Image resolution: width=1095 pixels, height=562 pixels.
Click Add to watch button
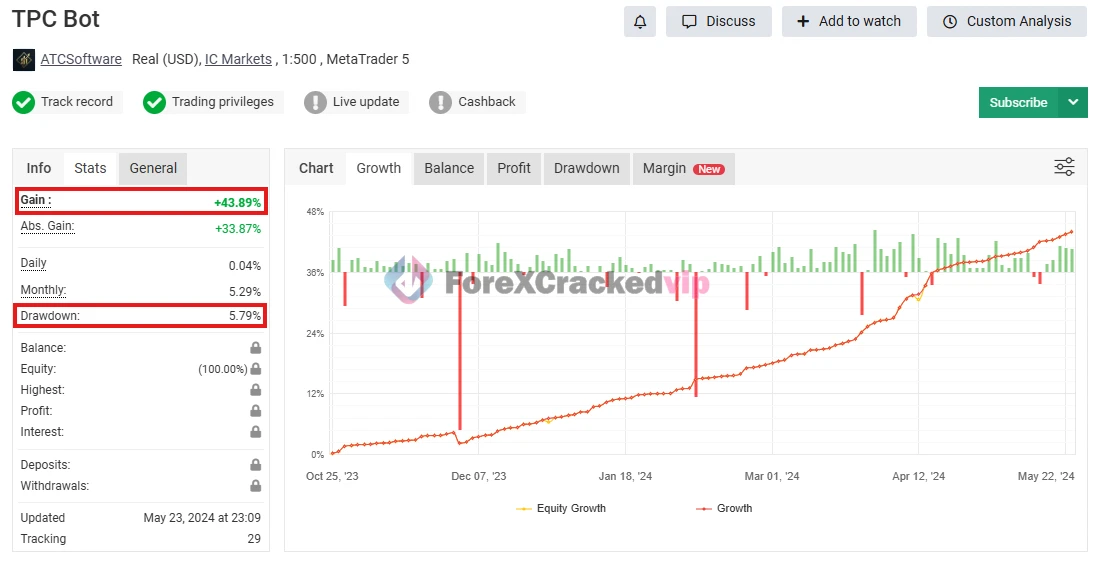(849, 22)
